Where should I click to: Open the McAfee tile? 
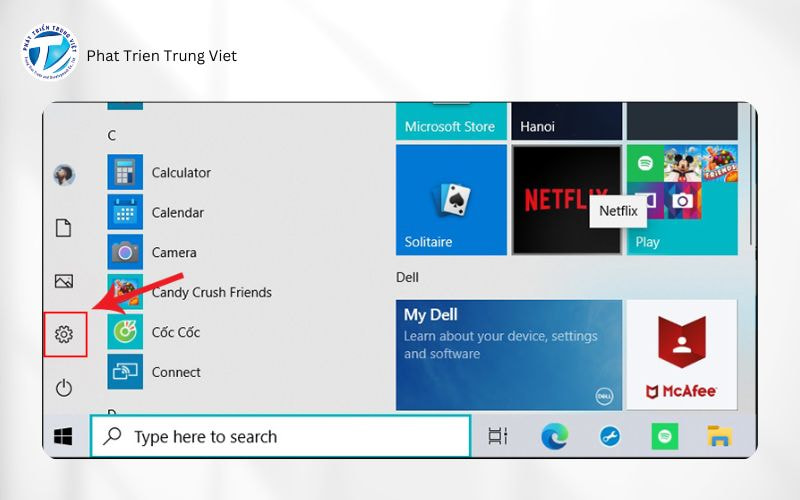point(681,354)
